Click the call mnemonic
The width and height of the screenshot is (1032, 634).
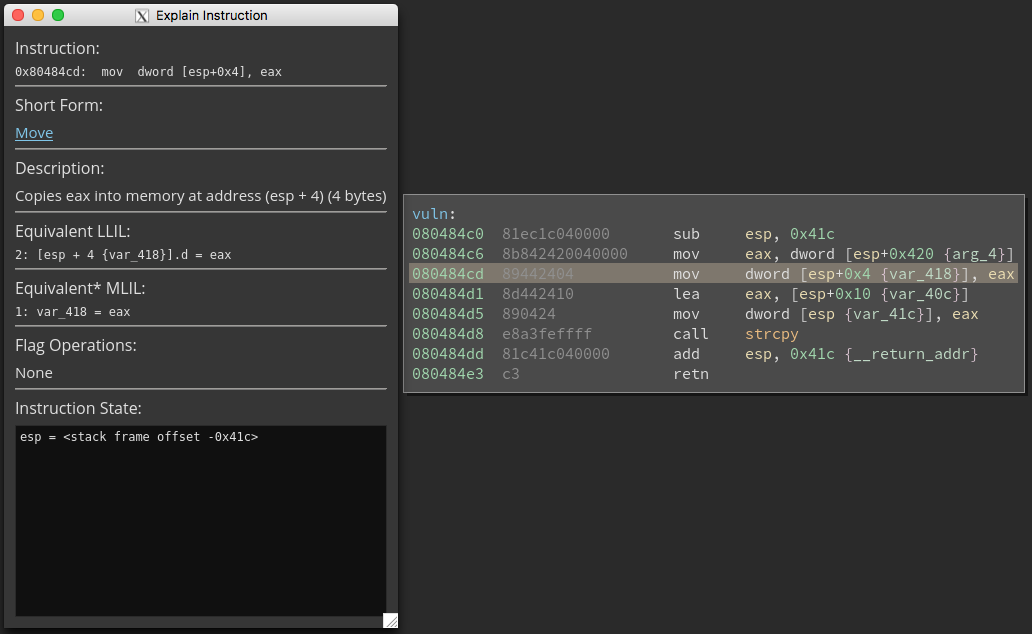pos(690,334)
